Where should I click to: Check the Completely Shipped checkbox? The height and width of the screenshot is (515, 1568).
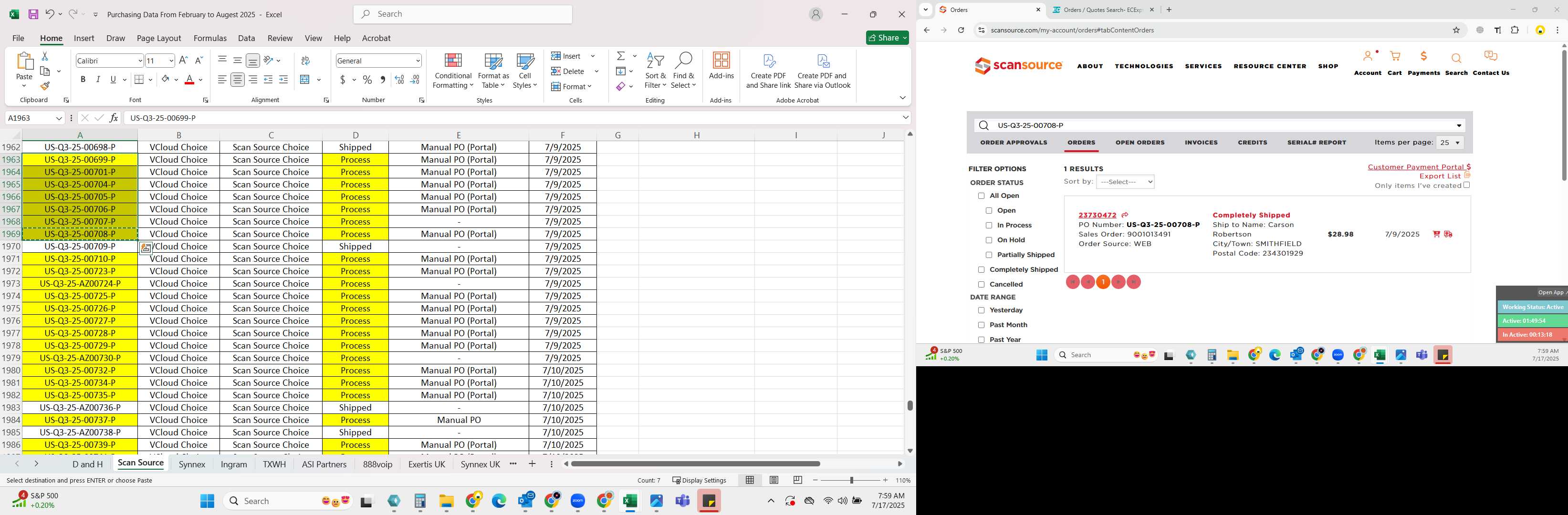(981, 270)
